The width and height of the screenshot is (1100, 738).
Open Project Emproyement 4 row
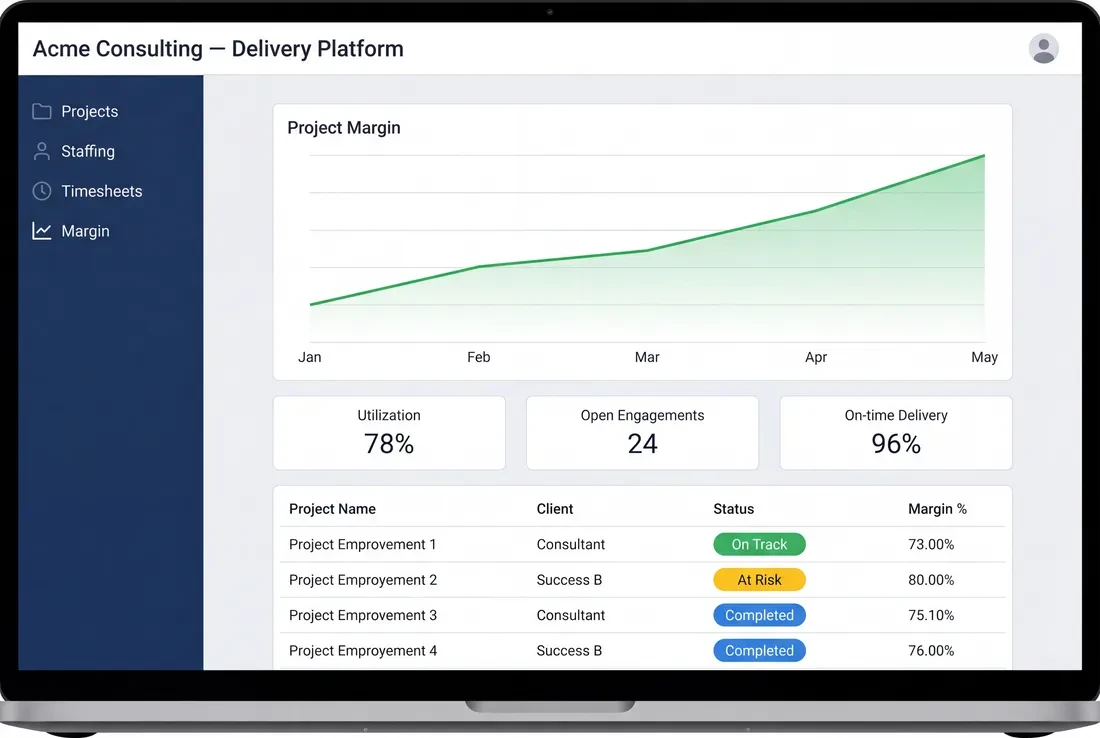[643, 651]
